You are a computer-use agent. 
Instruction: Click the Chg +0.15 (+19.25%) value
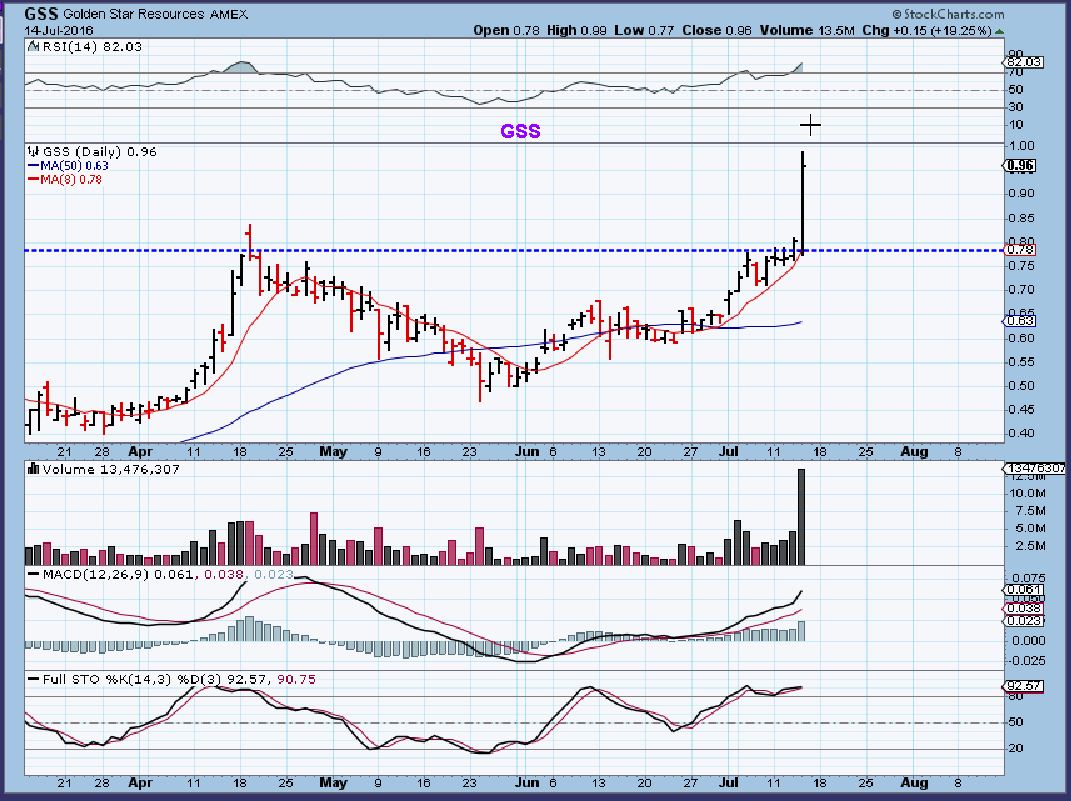(x=926, y=31)
